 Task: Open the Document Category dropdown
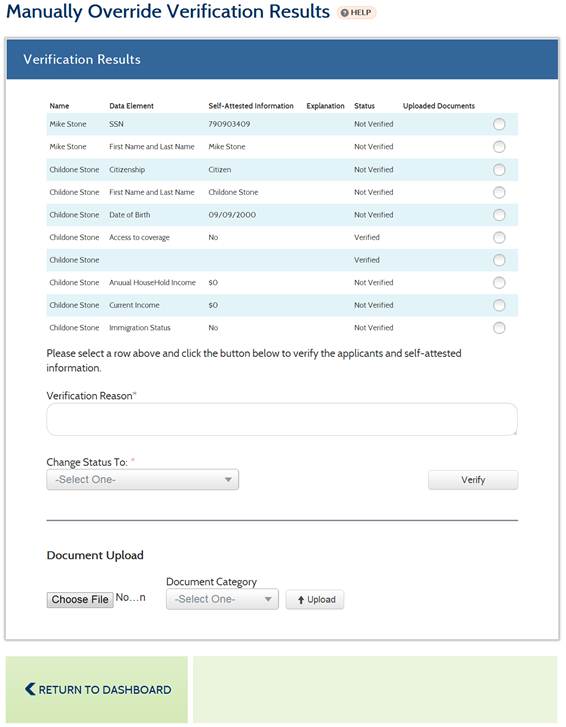(x=222, y=599)
